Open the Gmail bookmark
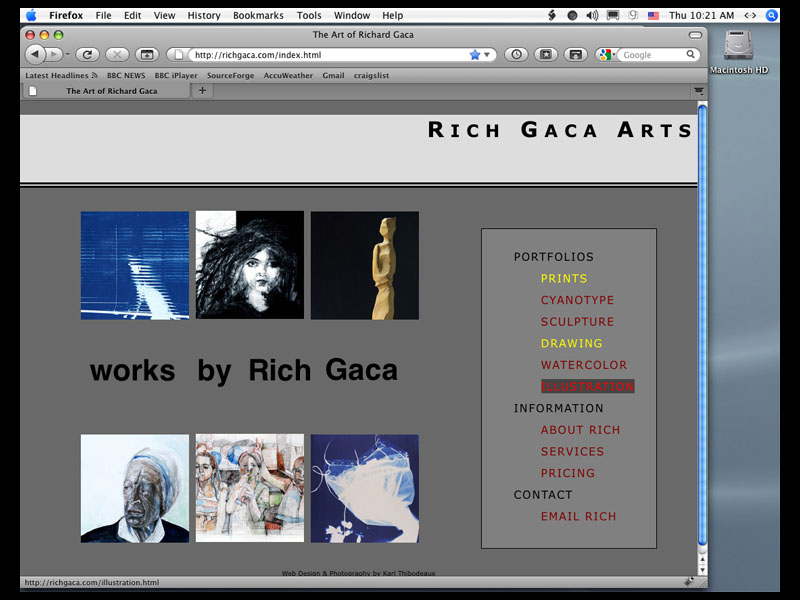The width and height of the screenshot is (800, 600). coord(333,76)
